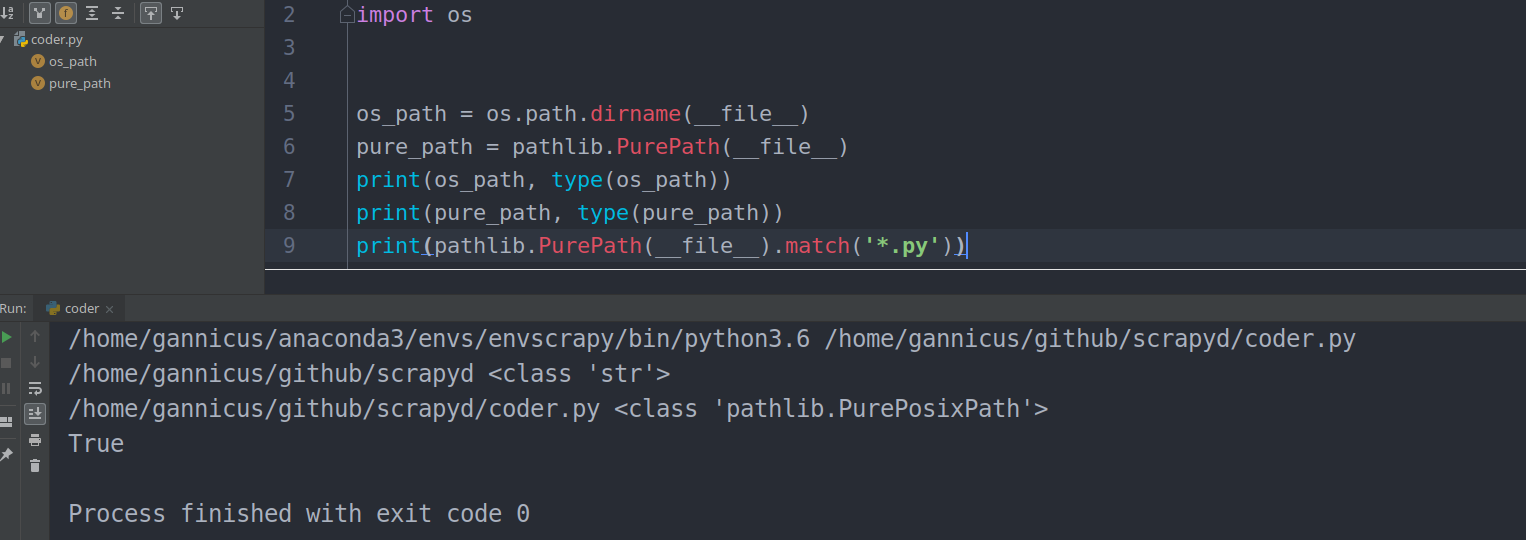Click 'PurePath' in line 6 code
1526x540 pixels.
668,147
